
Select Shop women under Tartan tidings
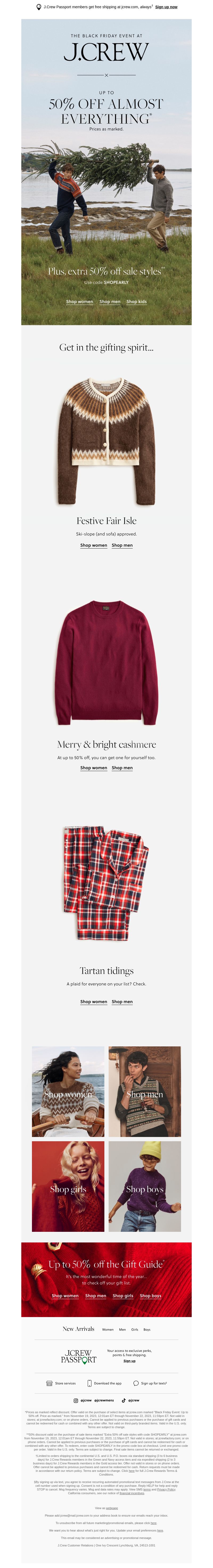click(x=94, y=1001)
